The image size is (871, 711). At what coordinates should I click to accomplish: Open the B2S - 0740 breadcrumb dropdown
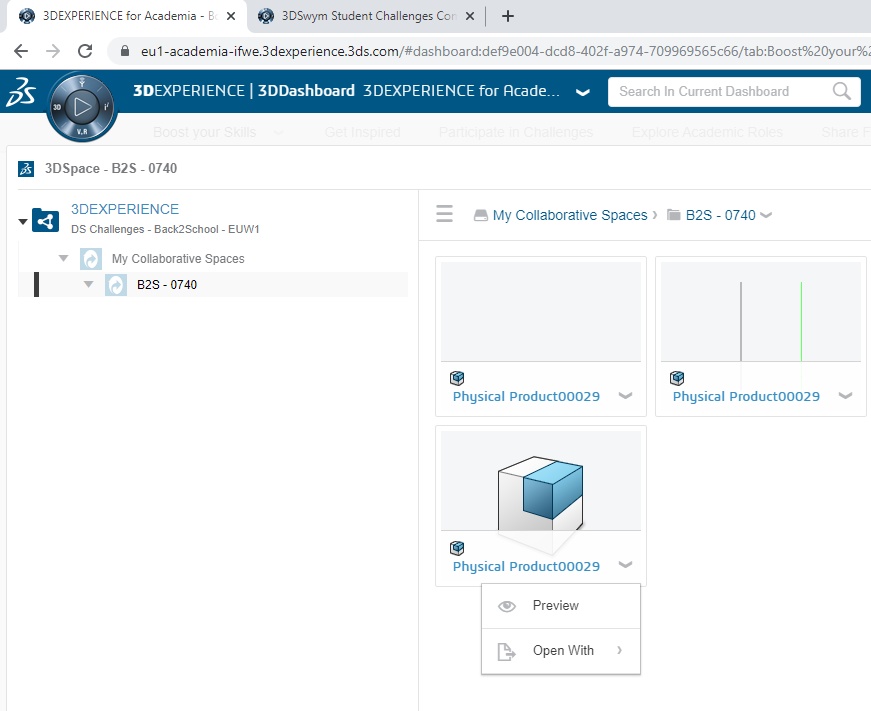click(x=766, y=215)
